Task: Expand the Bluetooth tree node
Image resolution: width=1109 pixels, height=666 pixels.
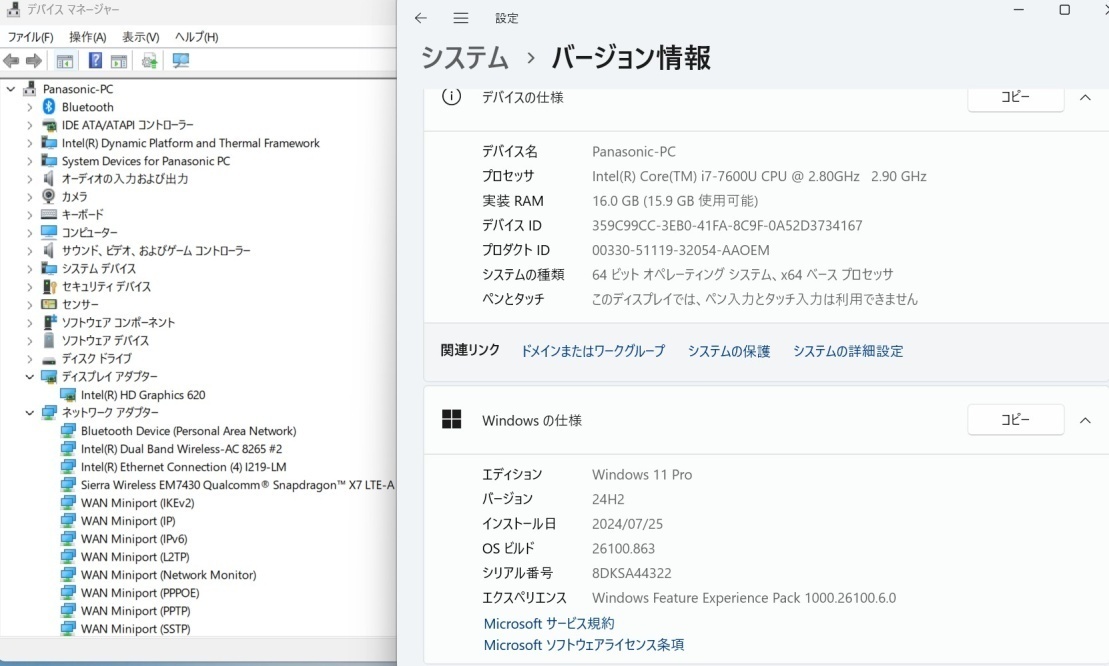Action: (x=30, y=107)
